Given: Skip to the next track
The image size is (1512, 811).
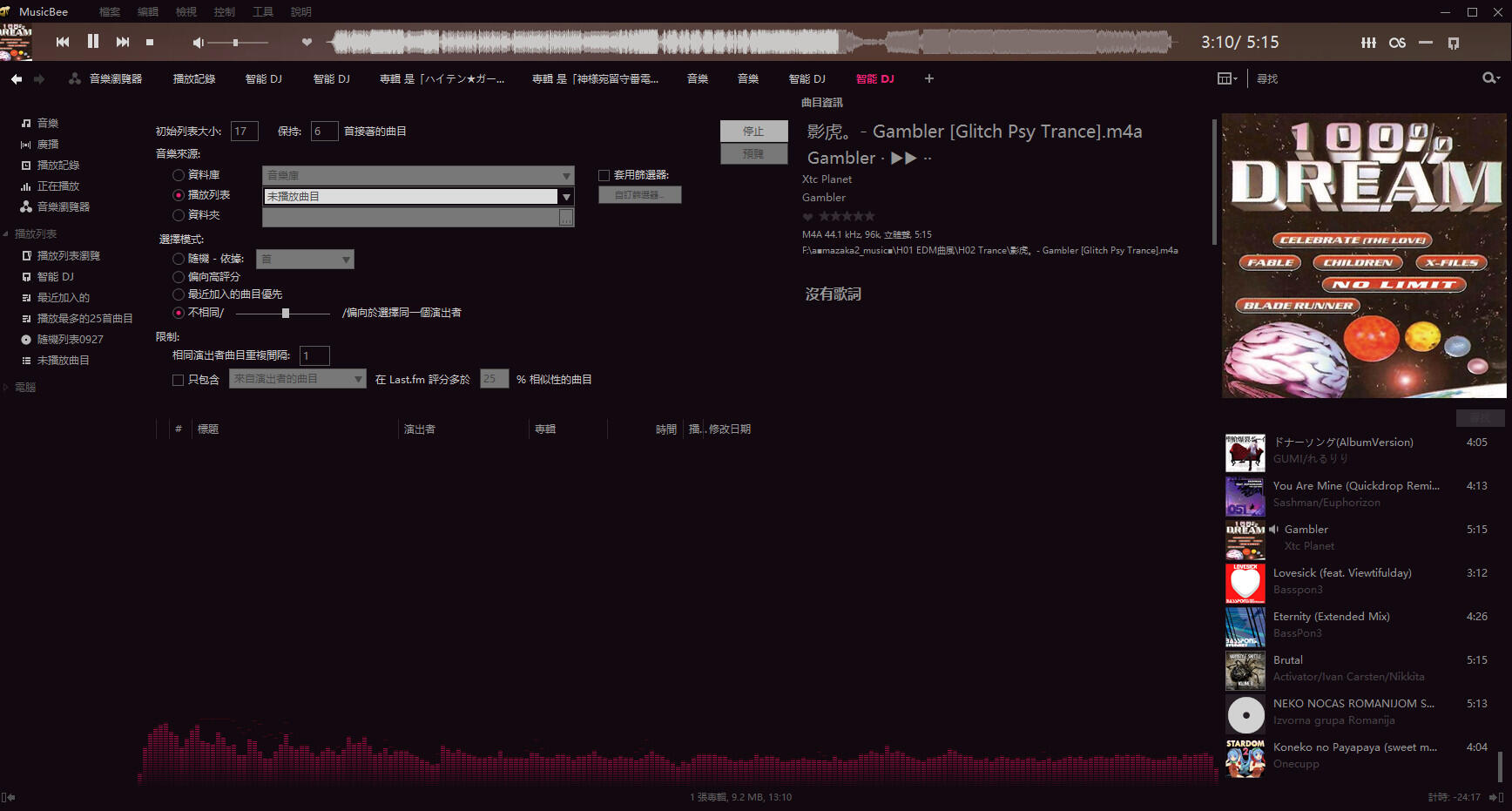Looking at the screenshot, I should (123, 42).
